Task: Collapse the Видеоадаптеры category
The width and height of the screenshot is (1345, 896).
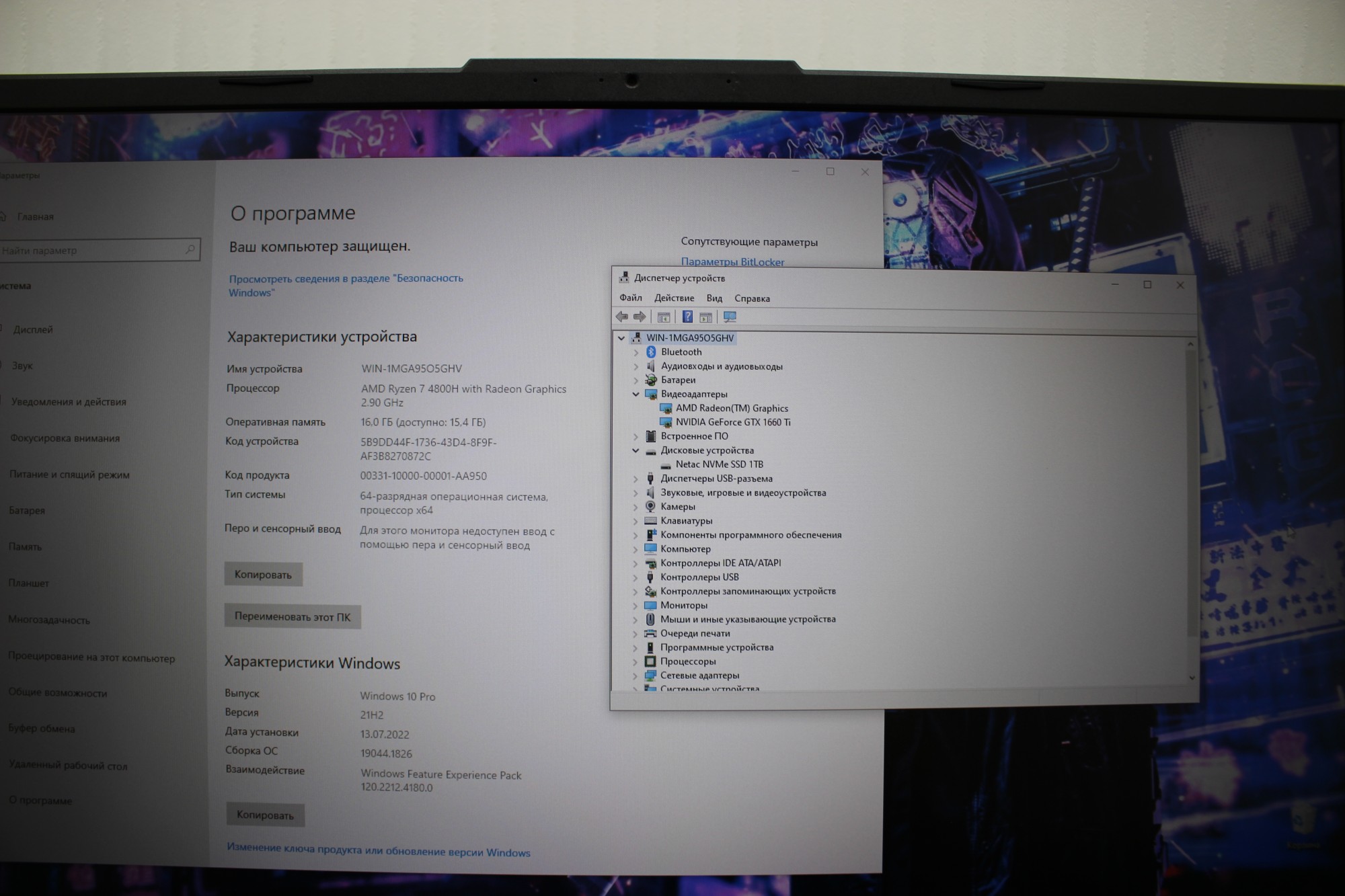Action: click(636, 394)
